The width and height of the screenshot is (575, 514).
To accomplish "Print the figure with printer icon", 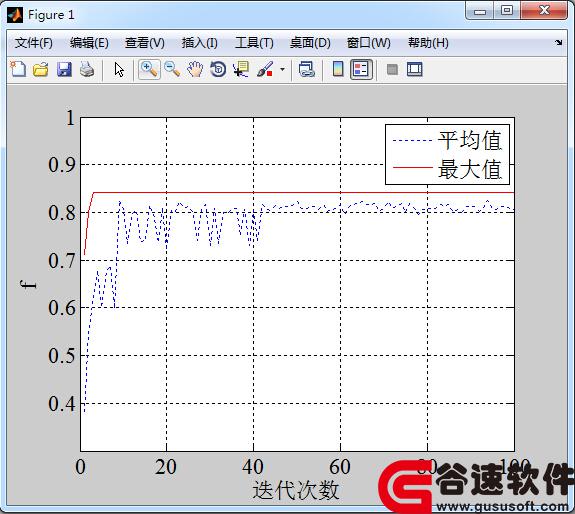I will (x=87, y=69).
